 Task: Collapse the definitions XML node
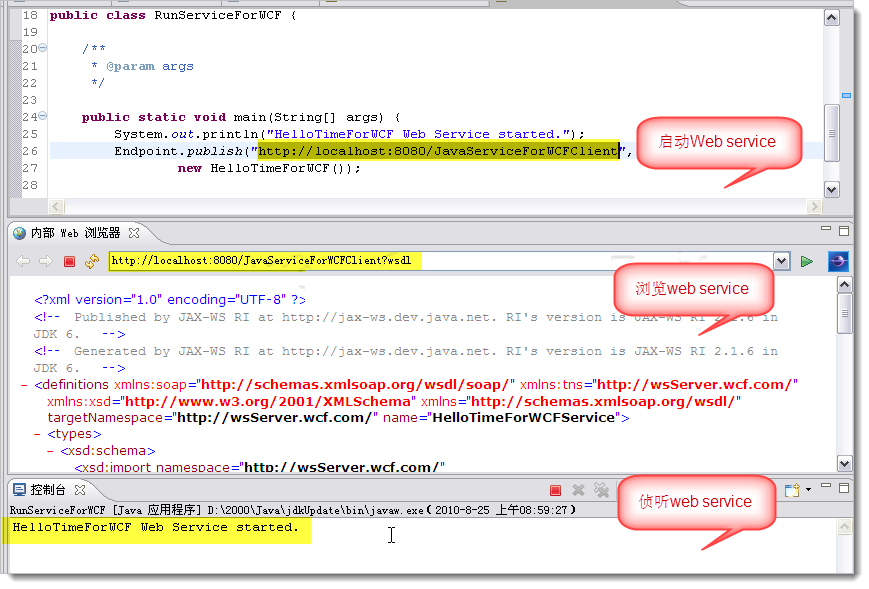pyautogui.click(x=24, y=385)
